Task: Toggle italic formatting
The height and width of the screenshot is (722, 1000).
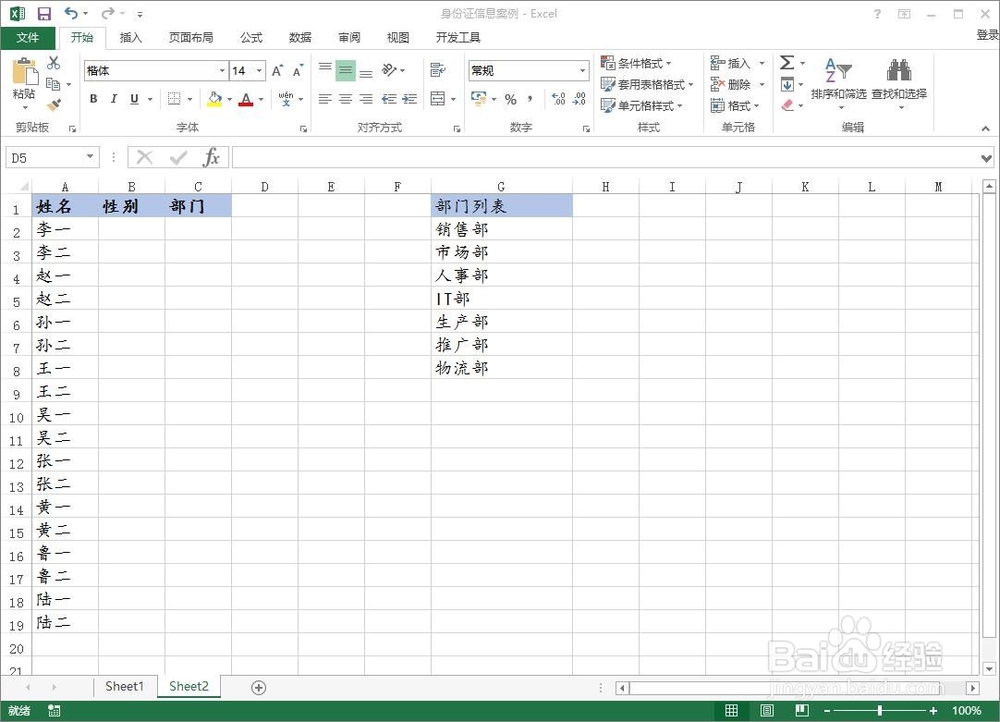Action: (111, 99)
